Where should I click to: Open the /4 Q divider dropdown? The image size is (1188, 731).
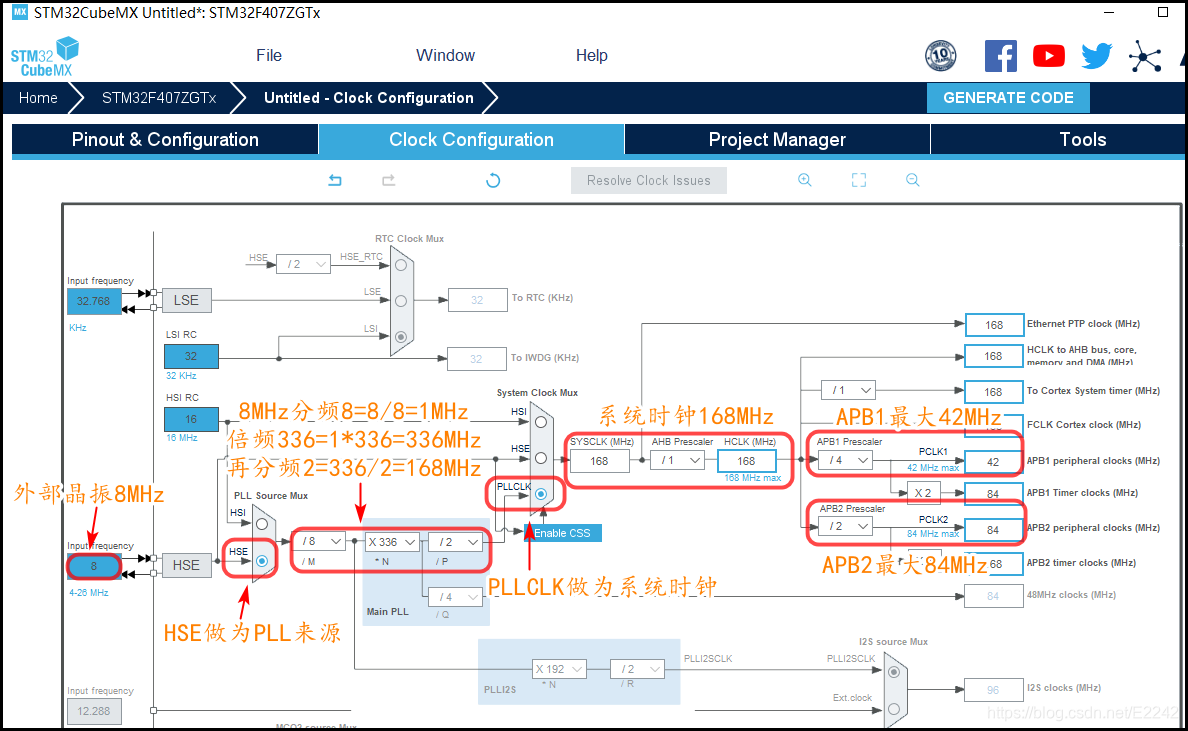456,597
